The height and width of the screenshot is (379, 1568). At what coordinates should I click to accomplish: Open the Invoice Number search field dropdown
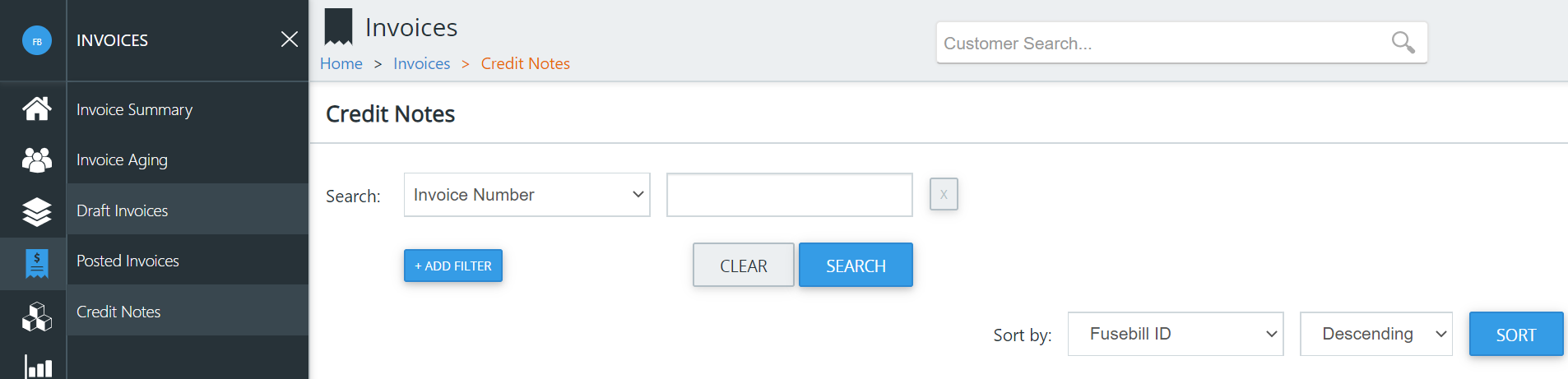click(x=527, y=195)
